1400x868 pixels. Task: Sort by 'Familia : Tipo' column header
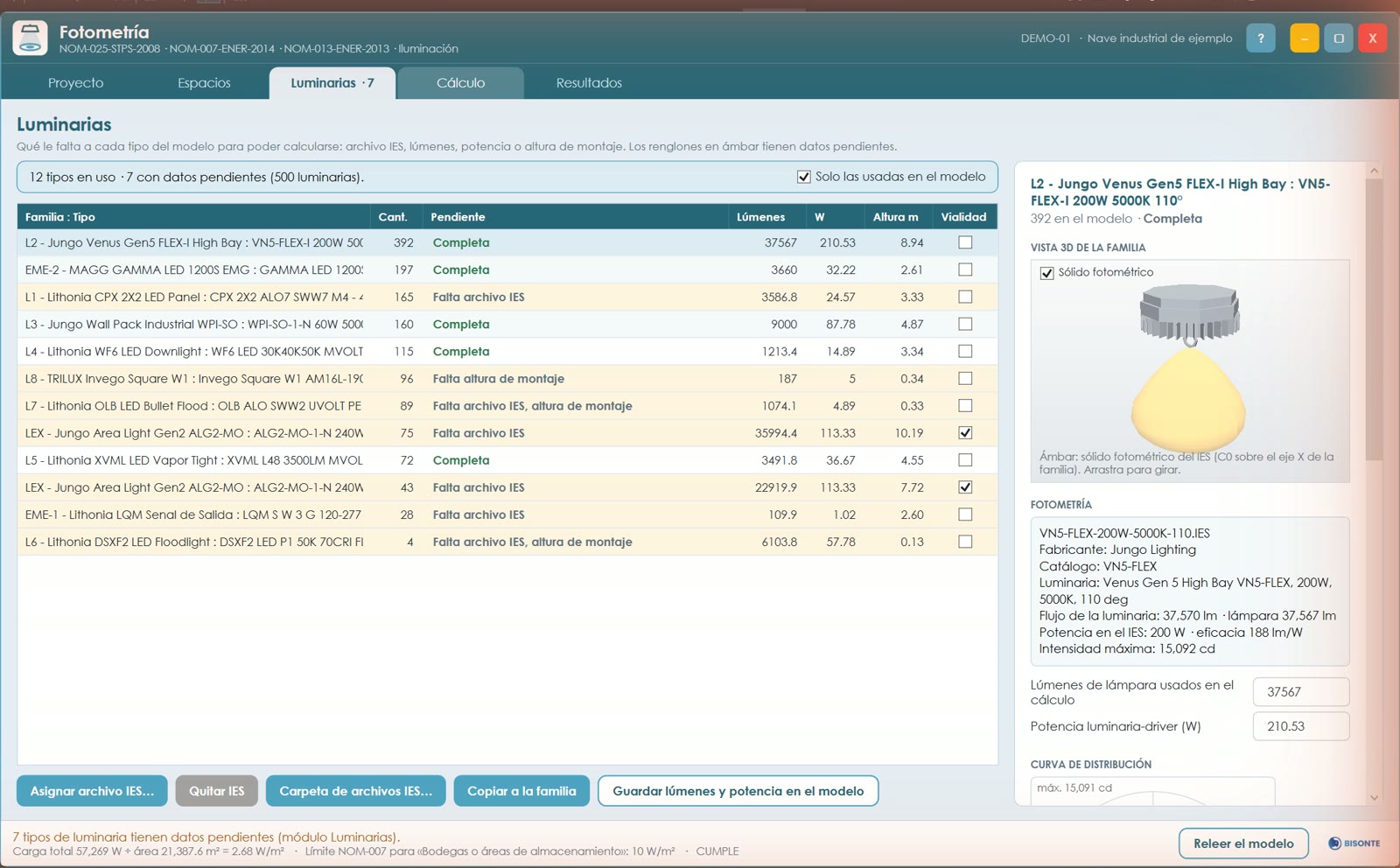click(193, 217)
